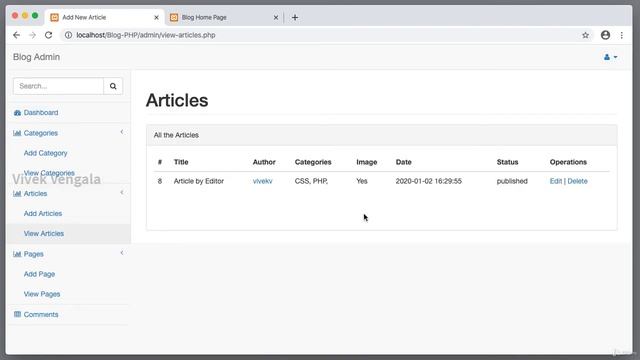Click the Blog Home Page tab favicon
The height and width of the screenshot is (360, 640).
tap(174, 18)
